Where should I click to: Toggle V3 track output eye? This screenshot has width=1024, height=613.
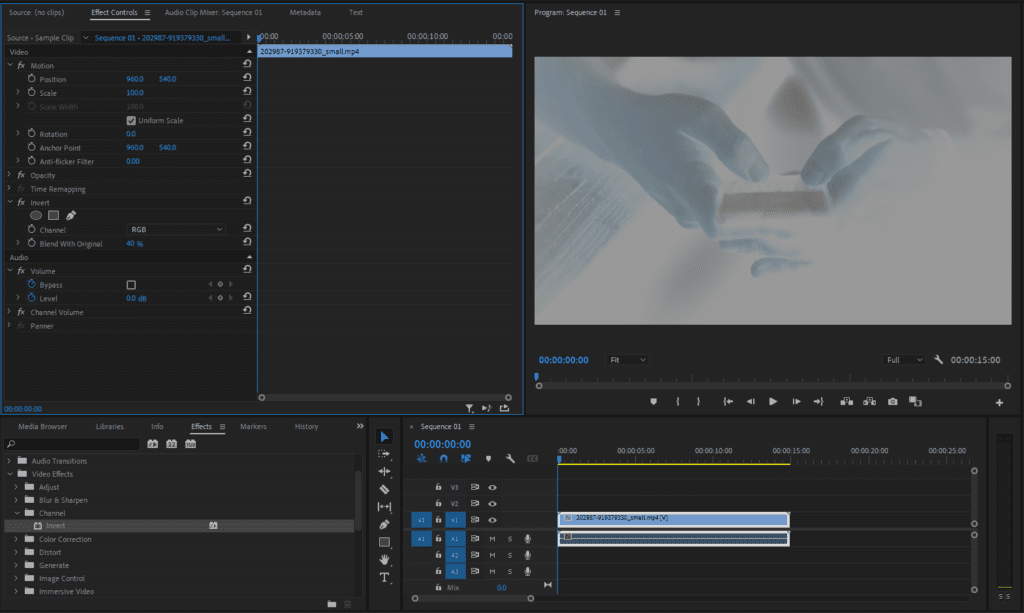pos(492,487)
